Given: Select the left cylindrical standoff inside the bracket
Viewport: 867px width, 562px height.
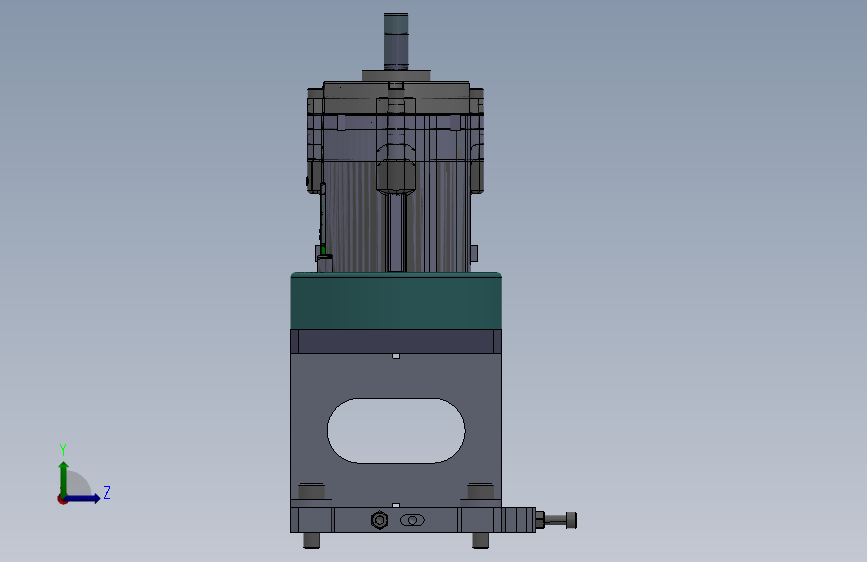Looking at the screenshot, I should (x=311, y=491).
